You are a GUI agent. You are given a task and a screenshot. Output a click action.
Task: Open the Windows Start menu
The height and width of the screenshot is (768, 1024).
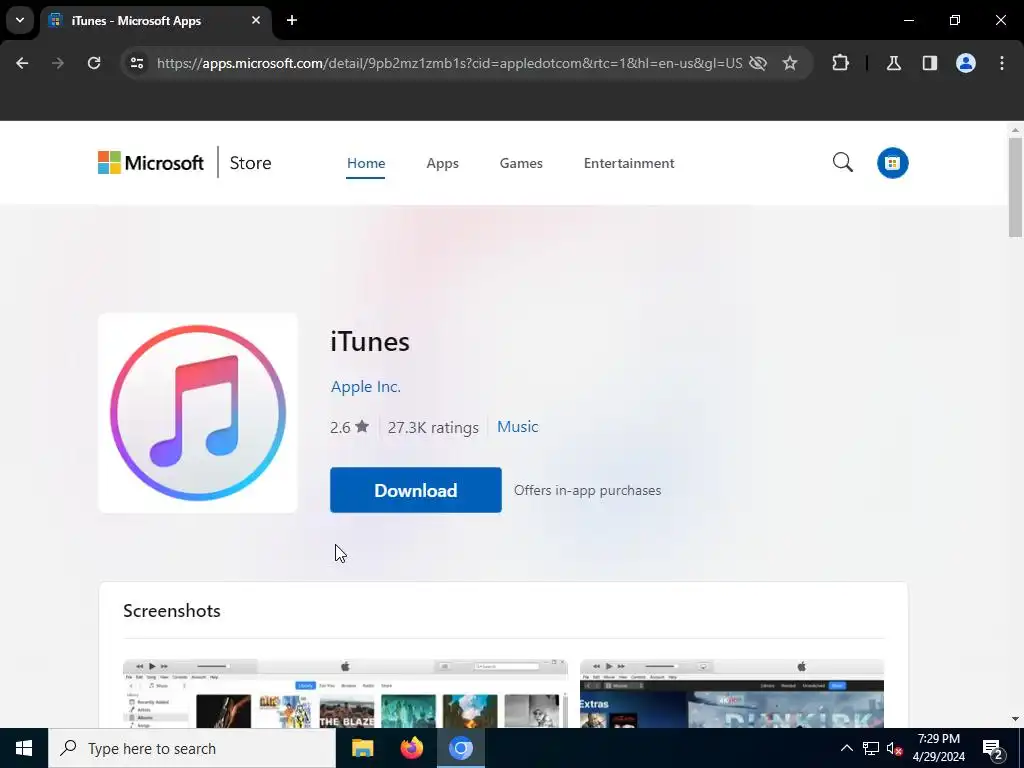24,748
